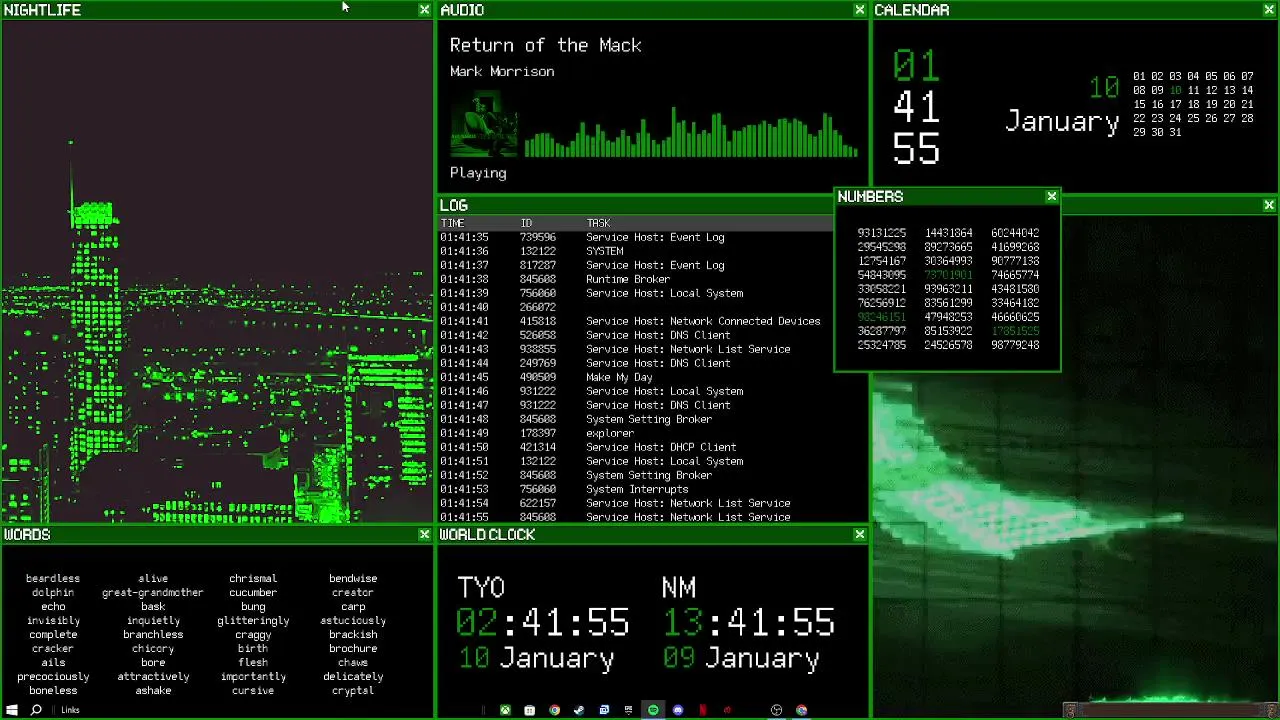Click number 98779248 in NUMBERS
This screenshot has height=720, width=1280.
coord(1015,345)
